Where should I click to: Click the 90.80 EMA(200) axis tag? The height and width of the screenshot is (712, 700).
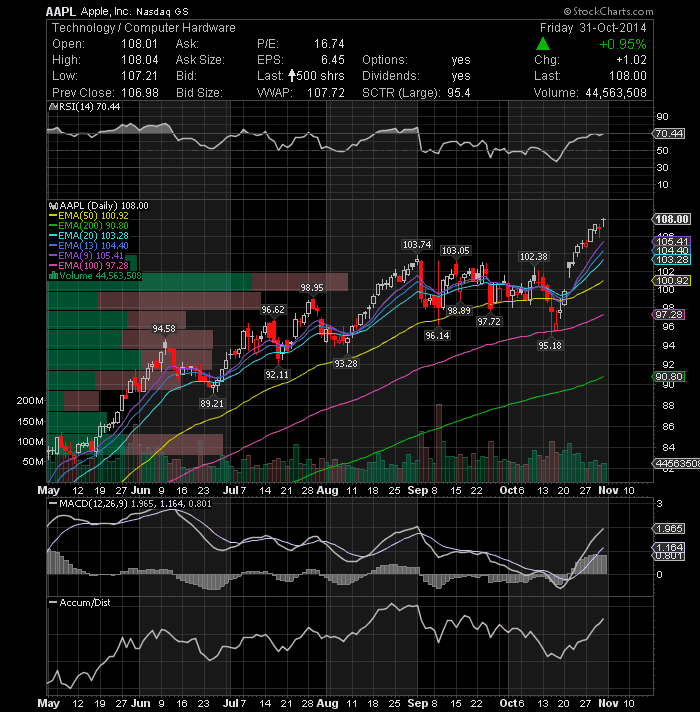point(668,376)
